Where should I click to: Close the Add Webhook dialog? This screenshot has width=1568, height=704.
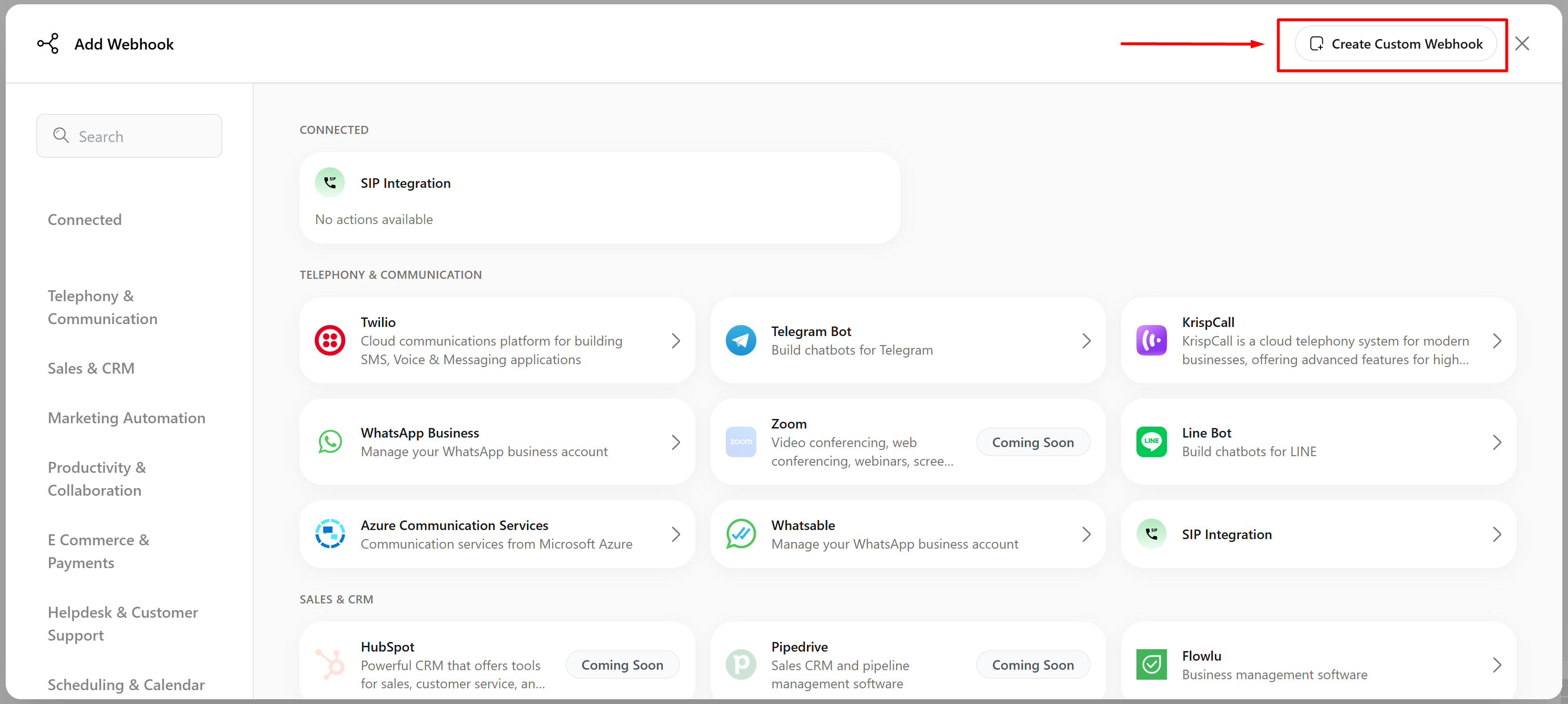pyautogui.click(x=1522, y=44)
